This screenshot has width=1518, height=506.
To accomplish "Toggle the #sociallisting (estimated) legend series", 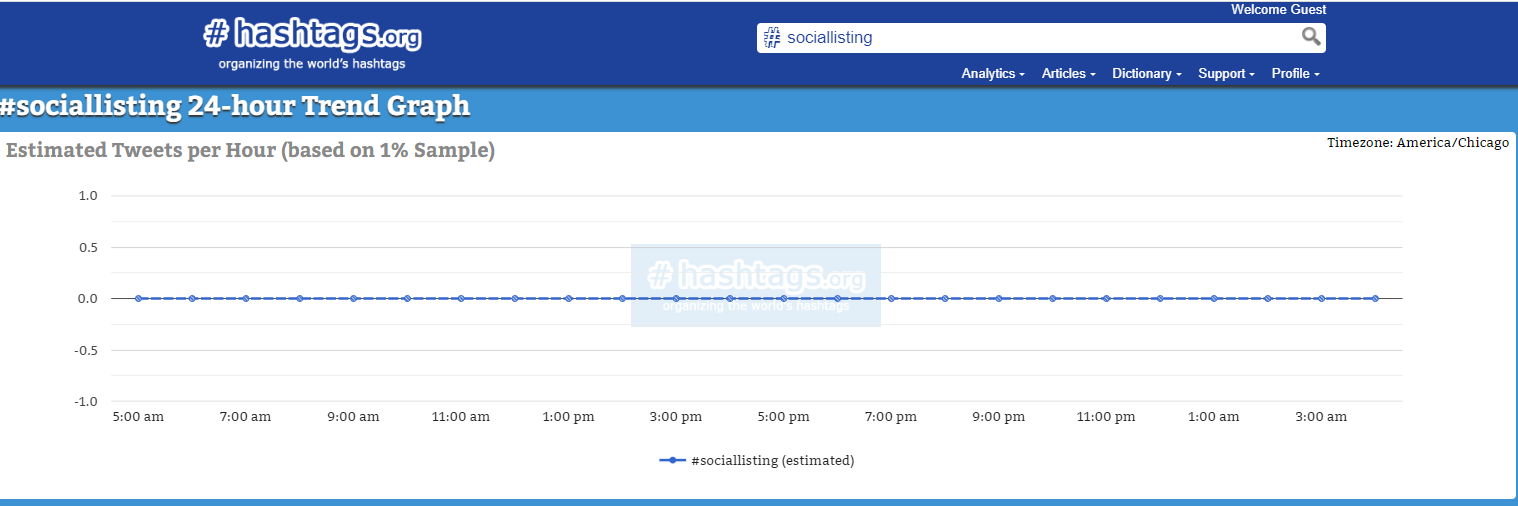I will coord(757,461).
